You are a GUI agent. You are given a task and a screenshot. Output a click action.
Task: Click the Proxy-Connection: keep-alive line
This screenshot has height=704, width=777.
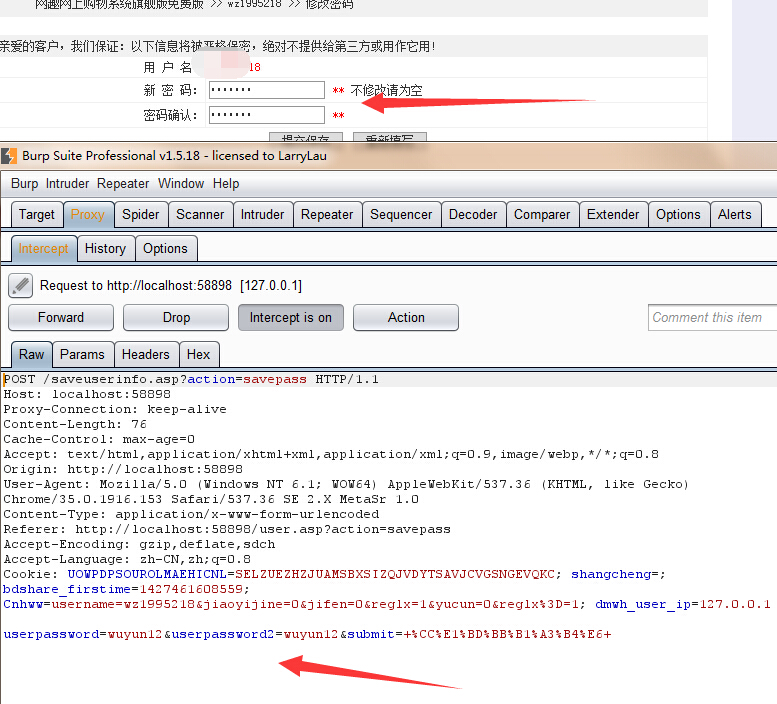click(x=115, y=409)
